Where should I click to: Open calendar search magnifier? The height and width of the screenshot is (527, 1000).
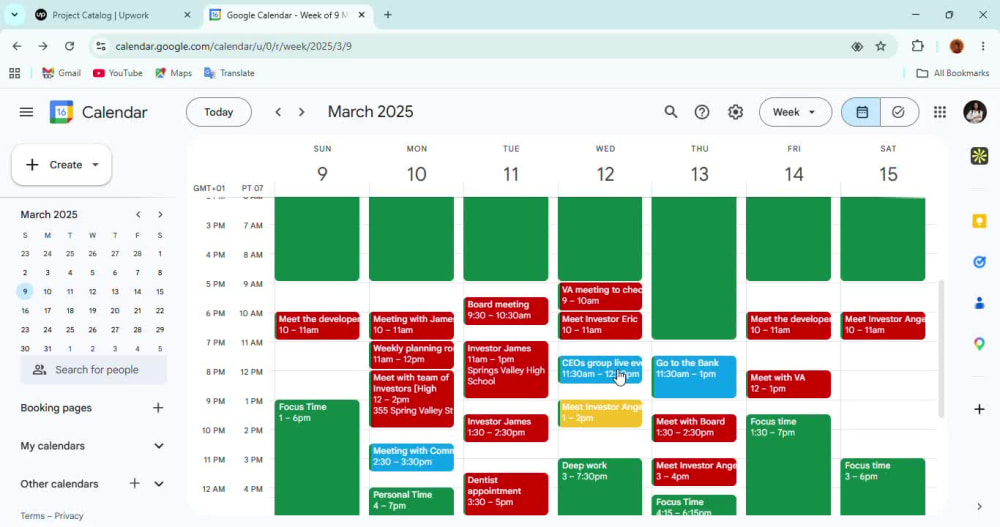pos(670,112)
